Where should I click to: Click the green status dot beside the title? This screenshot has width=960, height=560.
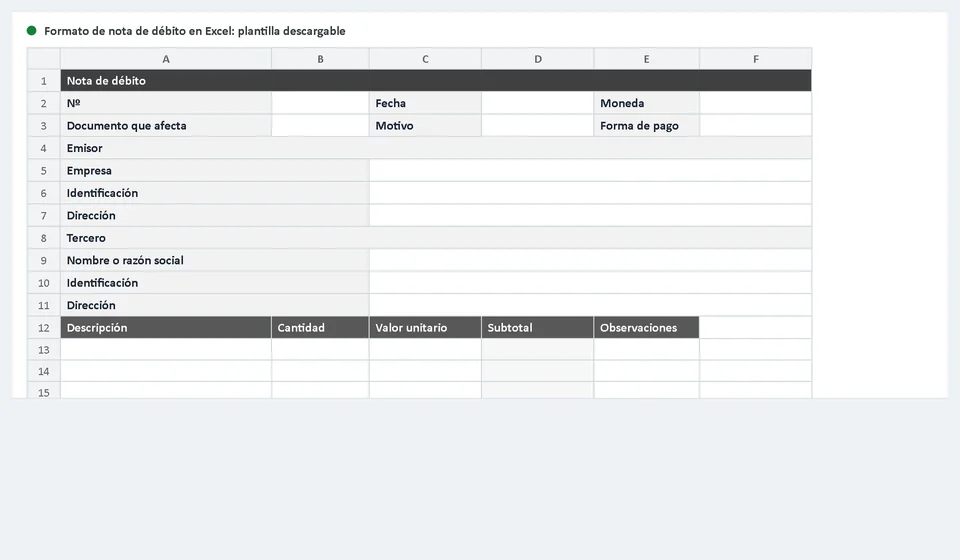tap(31, 31)
